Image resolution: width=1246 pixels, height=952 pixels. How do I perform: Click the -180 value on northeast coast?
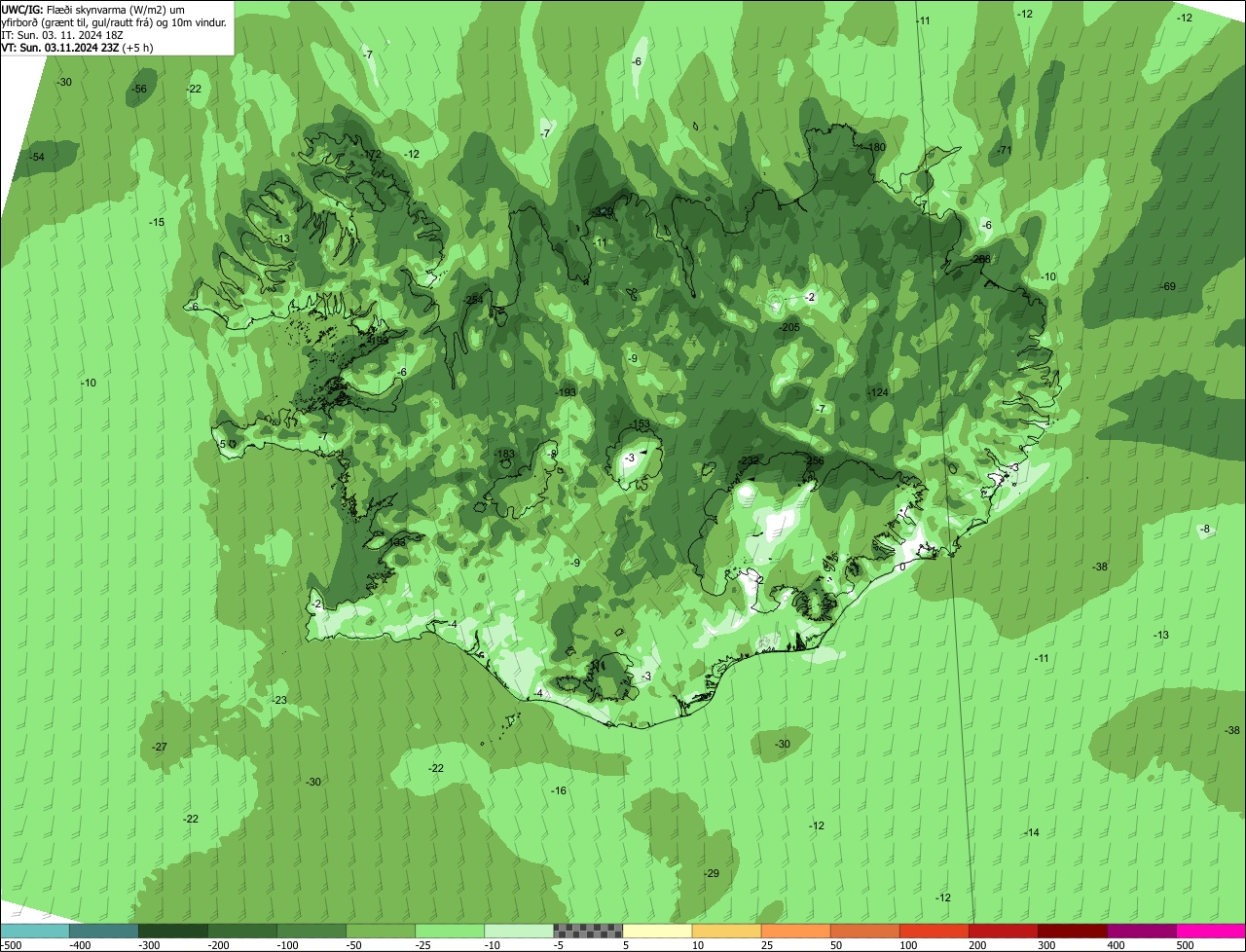(x=874, y=147)
